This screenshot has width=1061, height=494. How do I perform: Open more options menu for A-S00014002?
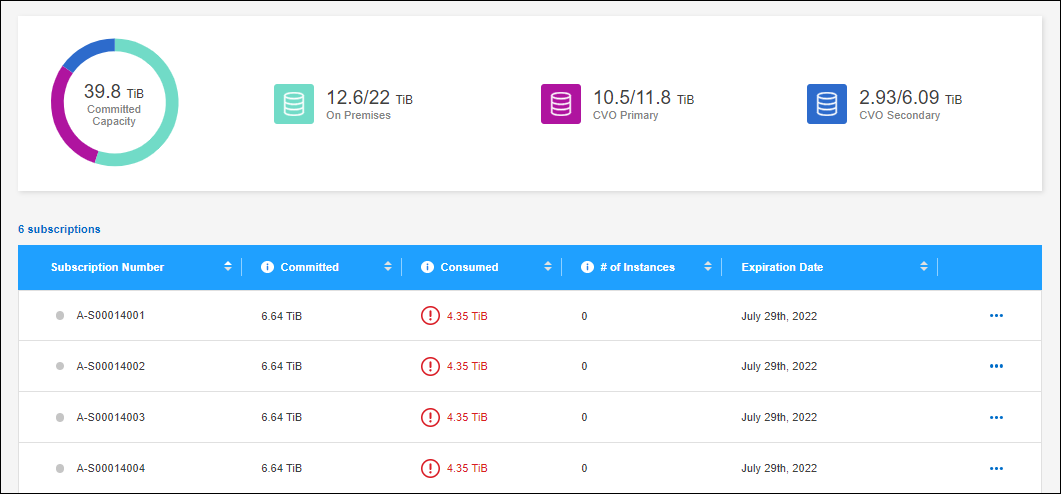tap(996, 366)
